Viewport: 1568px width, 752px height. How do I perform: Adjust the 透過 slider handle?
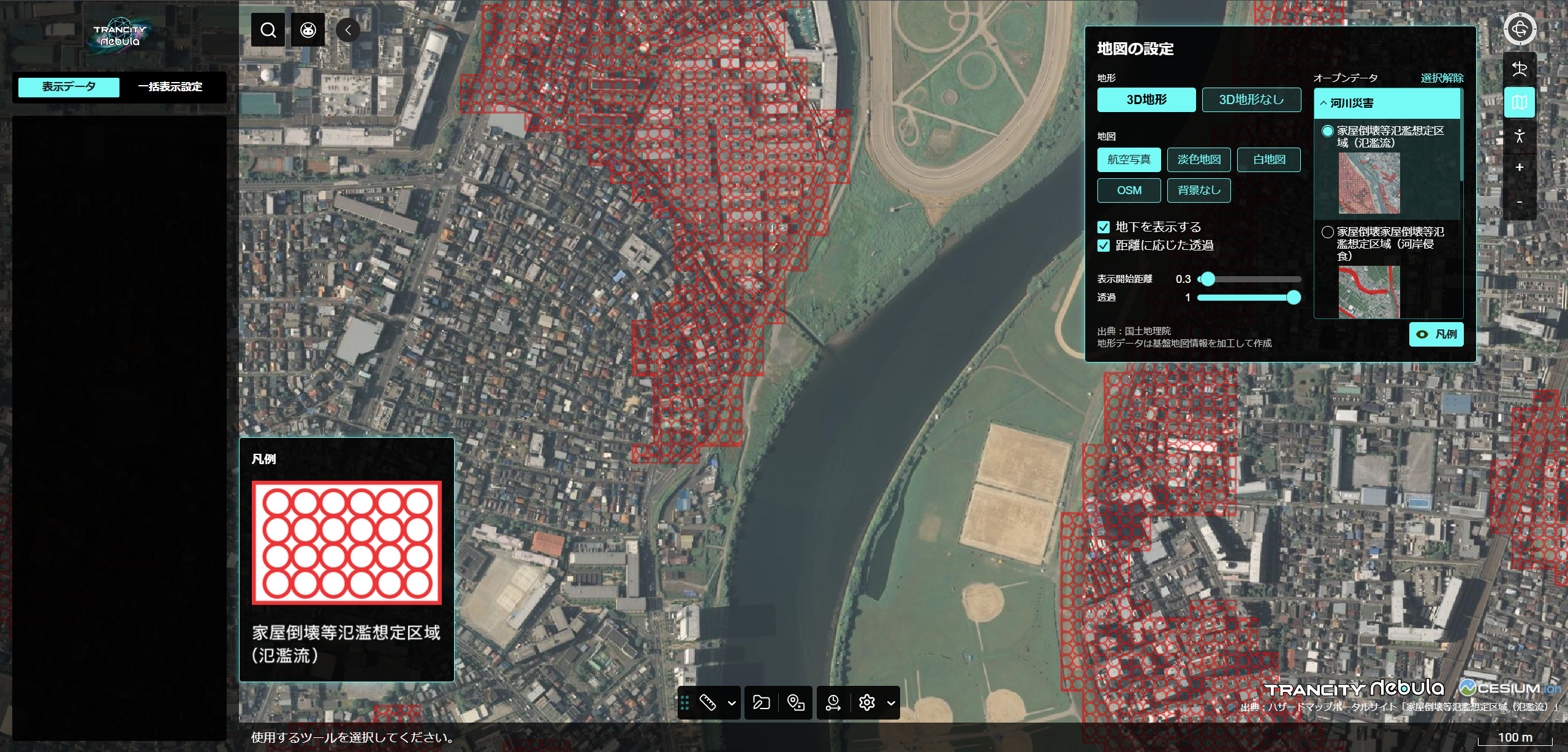pyautogui.click(x=1293, y=298)
